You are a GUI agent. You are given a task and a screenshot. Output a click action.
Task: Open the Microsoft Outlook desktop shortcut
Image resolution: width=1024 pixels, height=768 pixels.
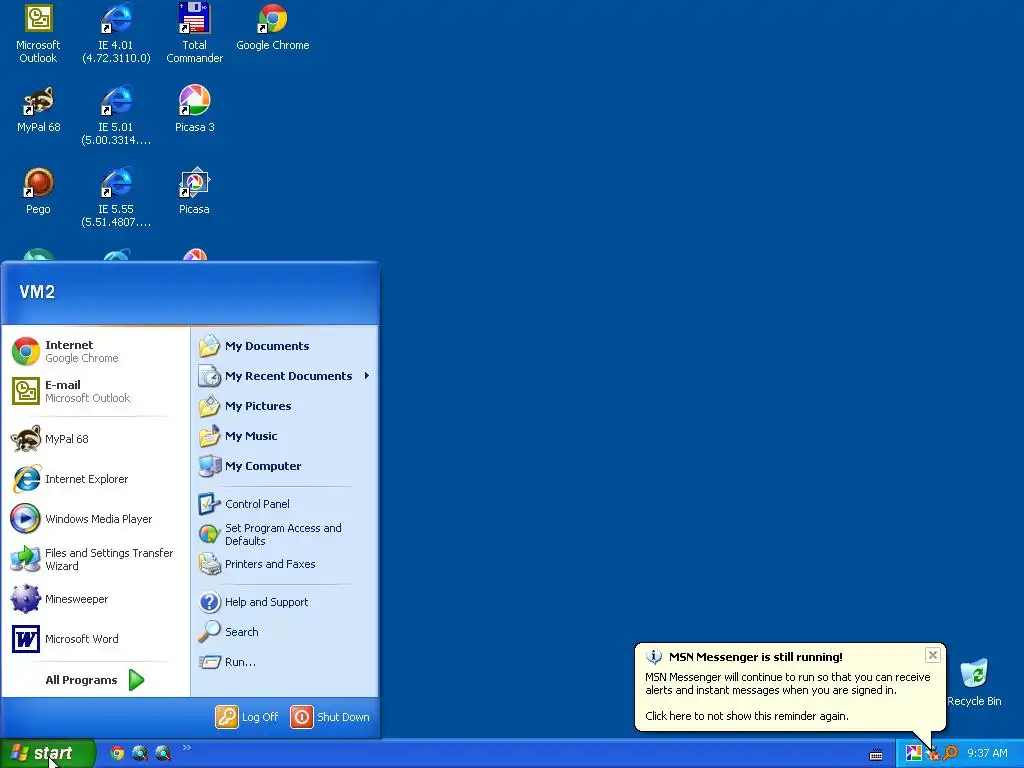click(x=38, y=34)
